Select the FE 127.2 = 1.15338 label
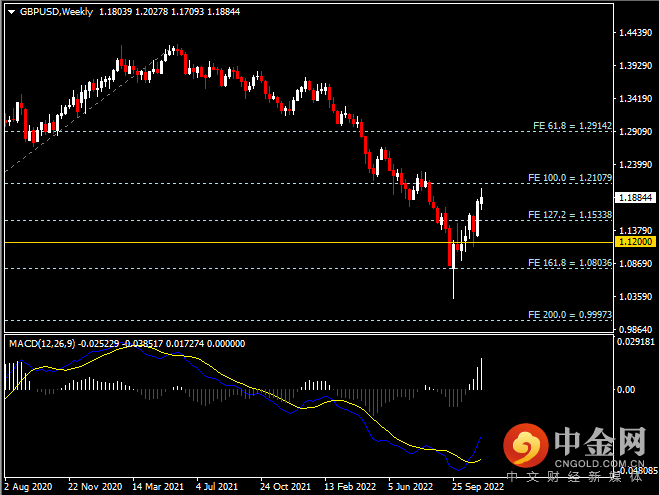The height and width of the screenshot is (495, 660). (570, 215)
